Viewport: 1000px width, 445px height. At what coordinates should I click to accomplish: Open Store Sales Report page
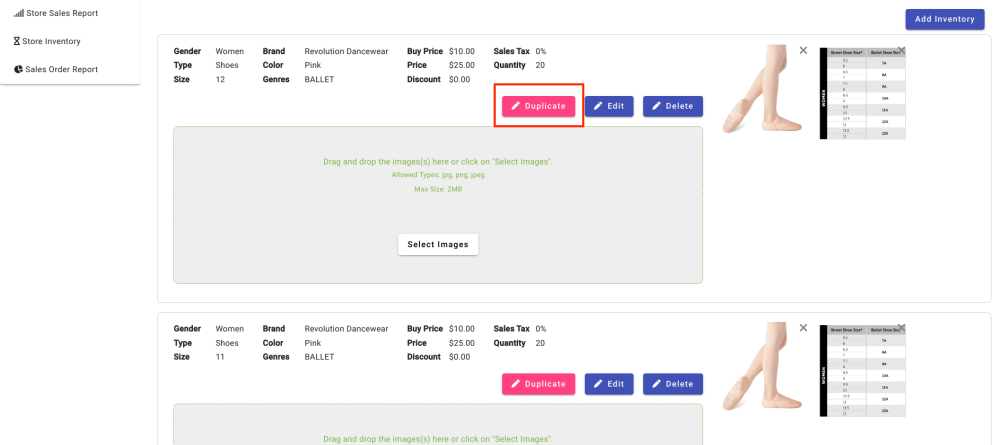point(62,13)
